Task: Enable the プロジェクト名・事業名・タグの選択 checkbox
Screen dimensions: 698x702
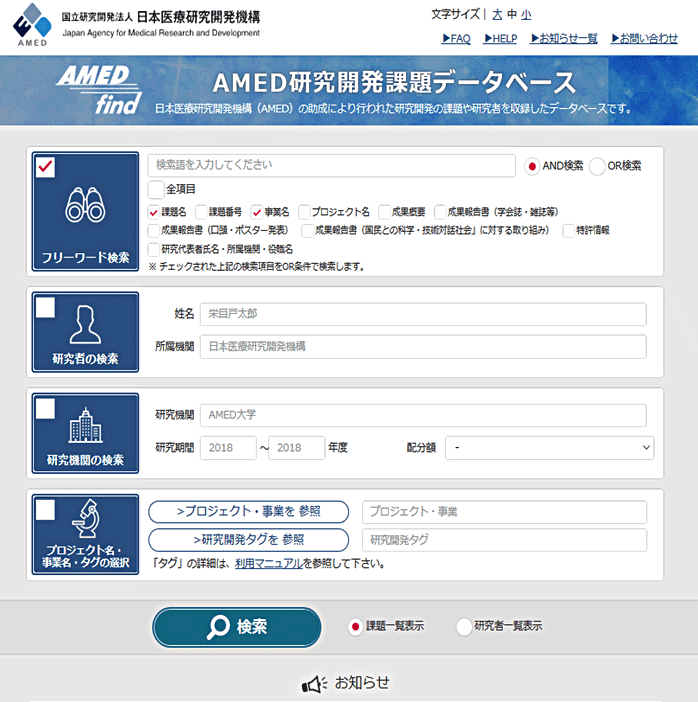Action: click(45, 510)
